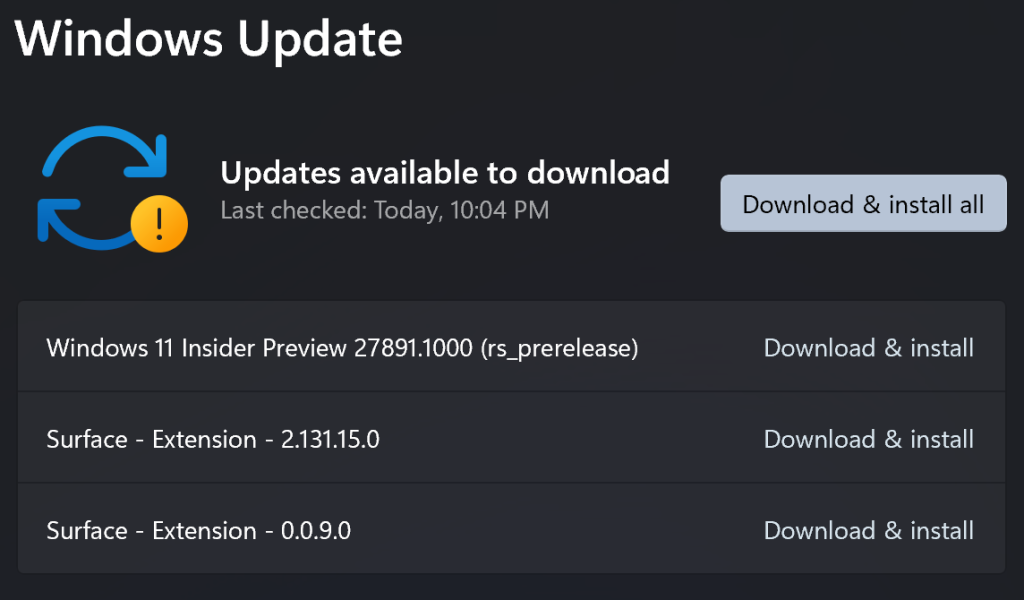The width and height of the screenshot is (1024, 600).
Task: Click the (rs_prerelease) branch label
Action: pyautogui.click(x=559, y=348)
